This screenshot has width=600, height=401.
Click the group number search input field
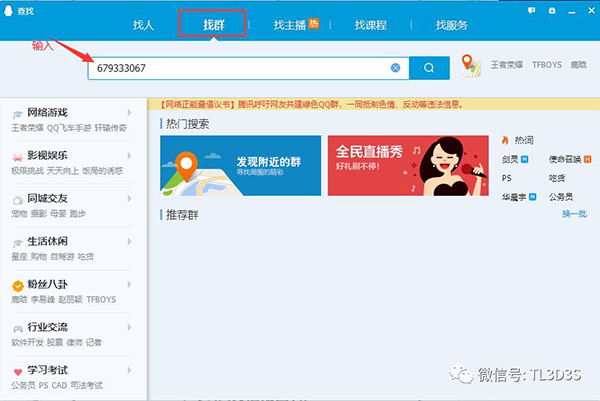(x=240, y=68)
